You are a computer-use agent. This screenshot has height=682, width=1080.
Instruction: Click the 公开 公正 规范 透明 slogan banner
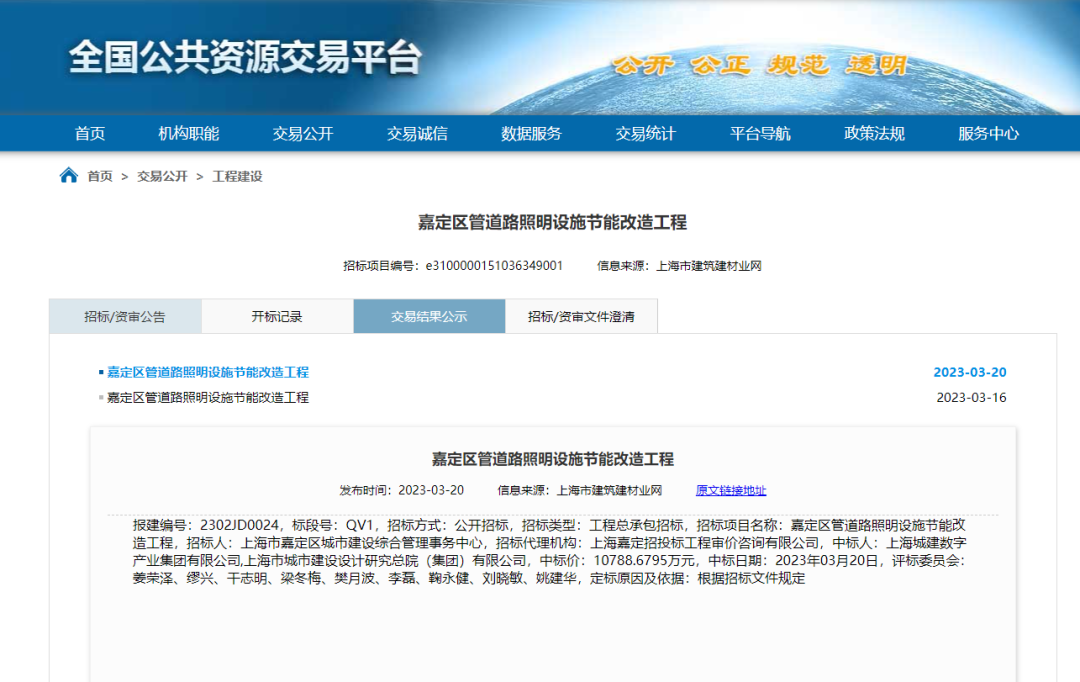(760, 65)
